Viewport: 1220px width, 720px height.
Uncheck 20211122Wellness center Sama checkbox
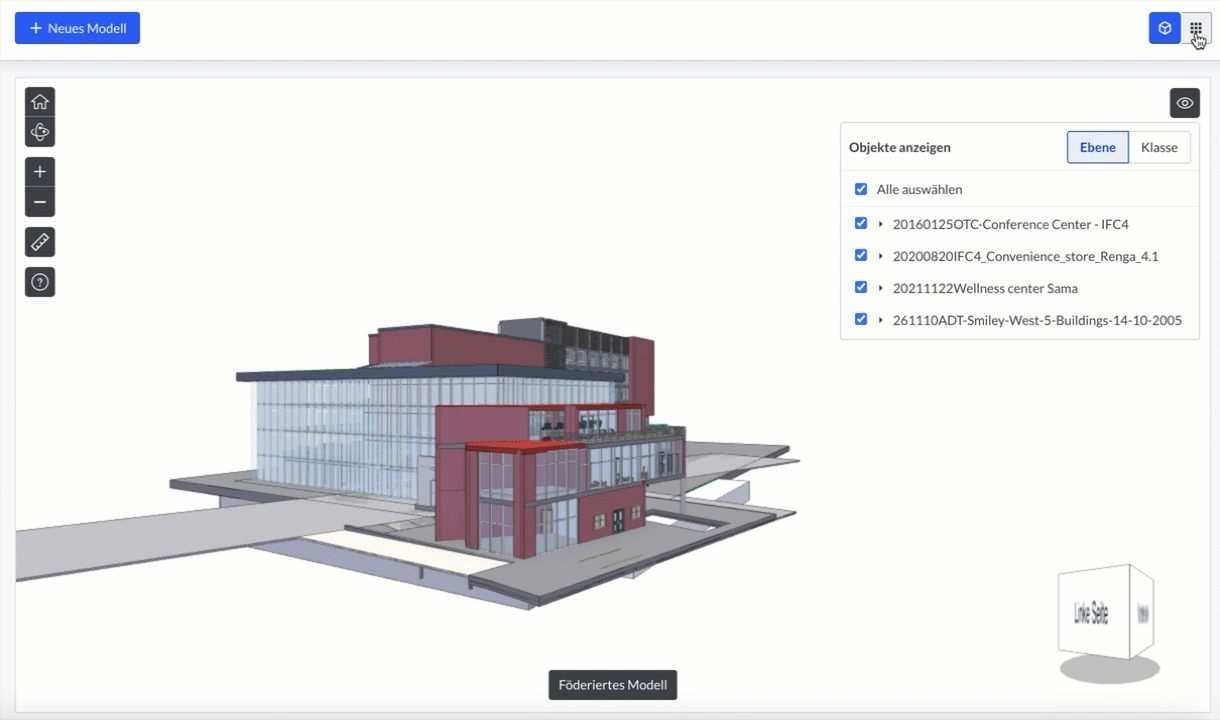[861, 288]
